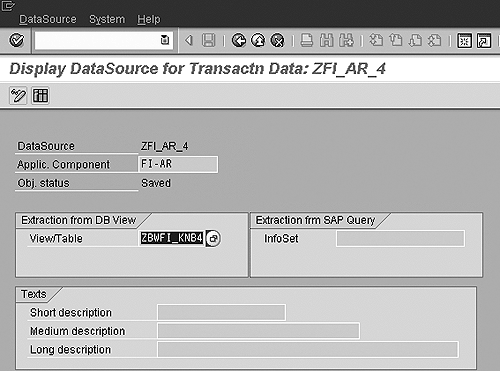500x371 pixels.
Task: Open the command field history dropdown
Action: click(x=165, y=40)
